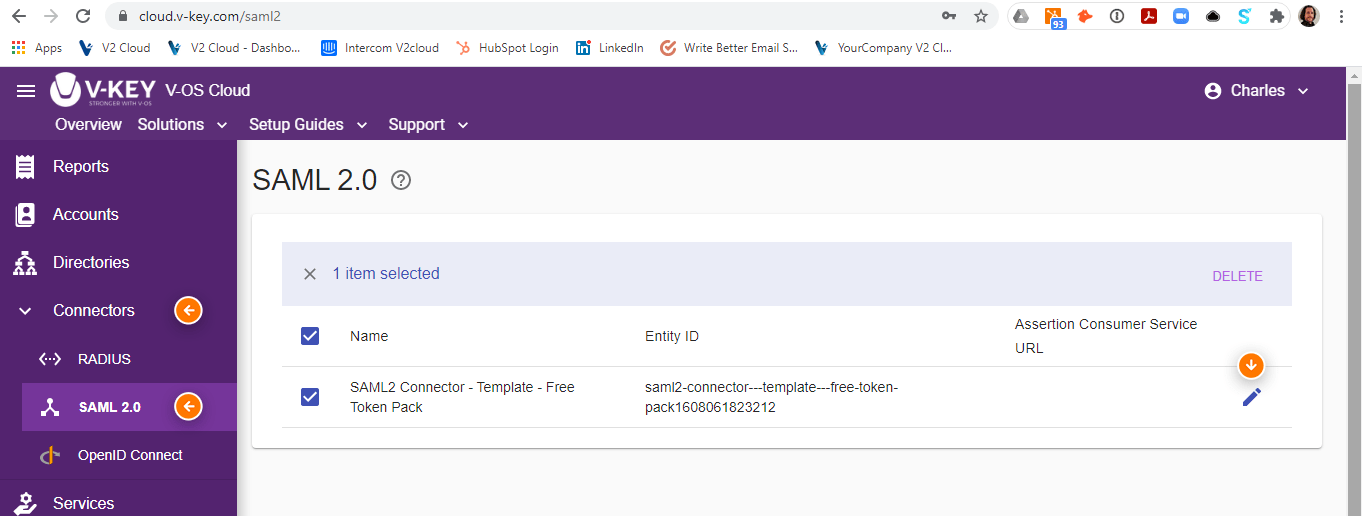This screenshot has height=516, width=1362.
Task: Open the LinkedIn bookmark
Action: (x=610, y=47)
